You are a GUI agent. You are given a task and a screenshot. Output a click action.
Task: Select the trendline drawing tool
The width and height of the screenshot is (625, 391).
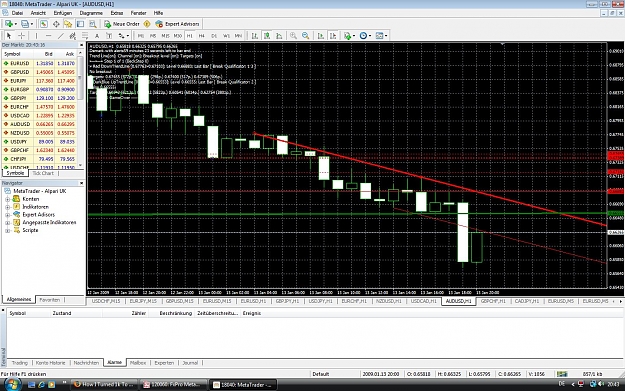[x=61, y=36]
